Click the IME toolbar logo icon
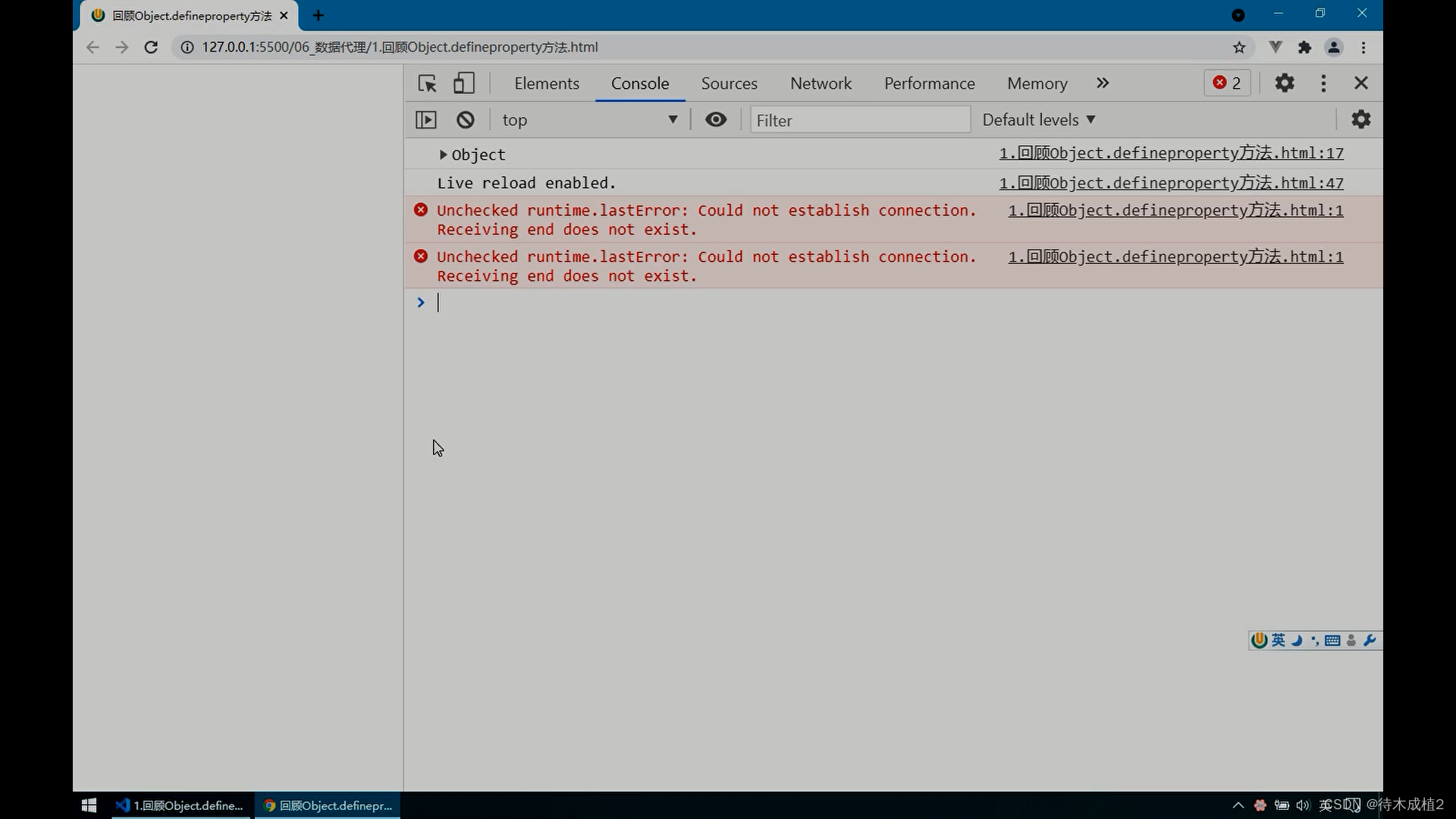The width and height of the screenshot is (1456, 819). [1260, 640]
